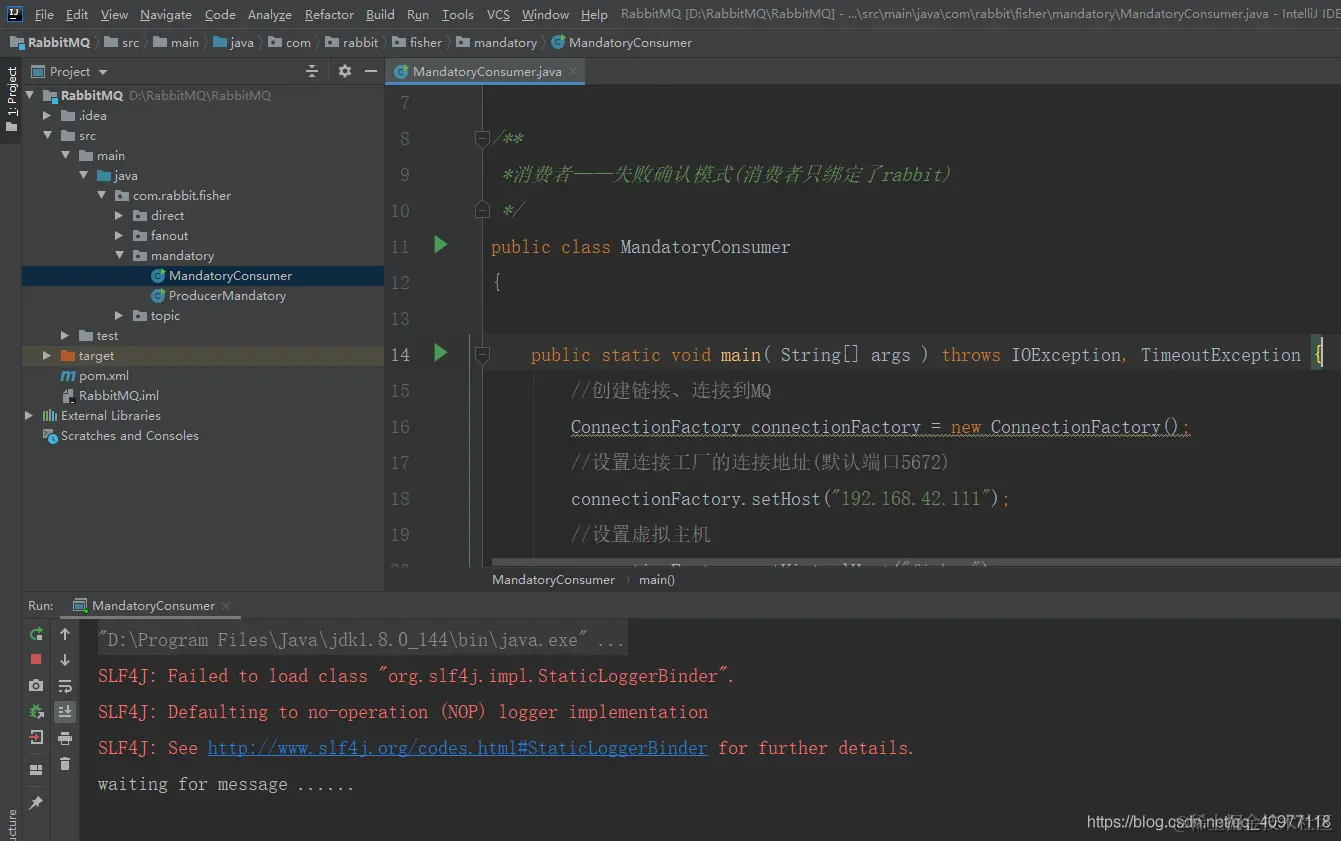Rerun MandatoryConsumer with the green rerun icon
Screen dimensions: 1341x841
click(x=36, y=634)
